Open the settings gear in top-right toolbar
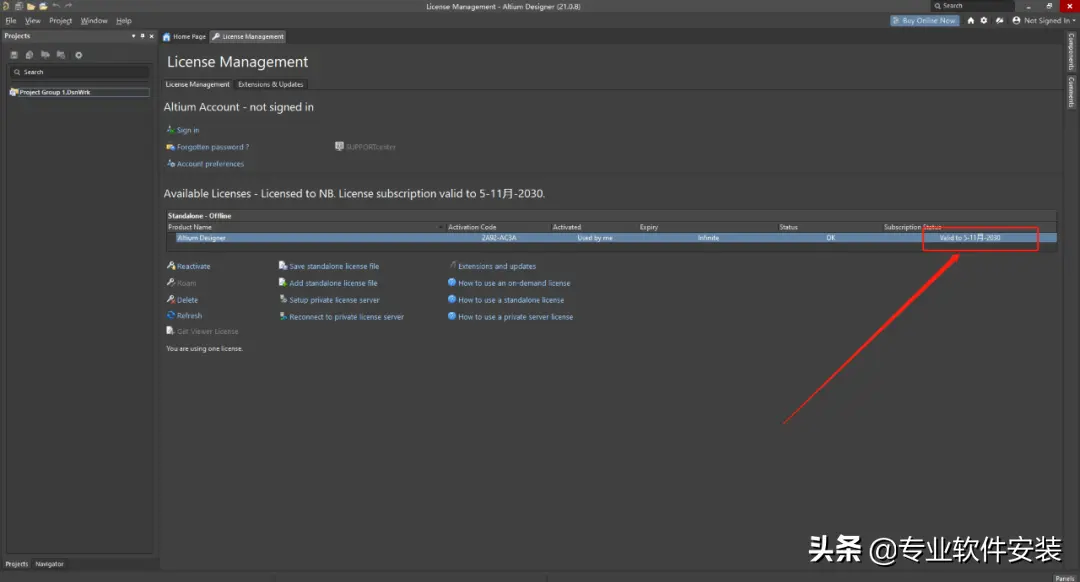 point(984,21)
